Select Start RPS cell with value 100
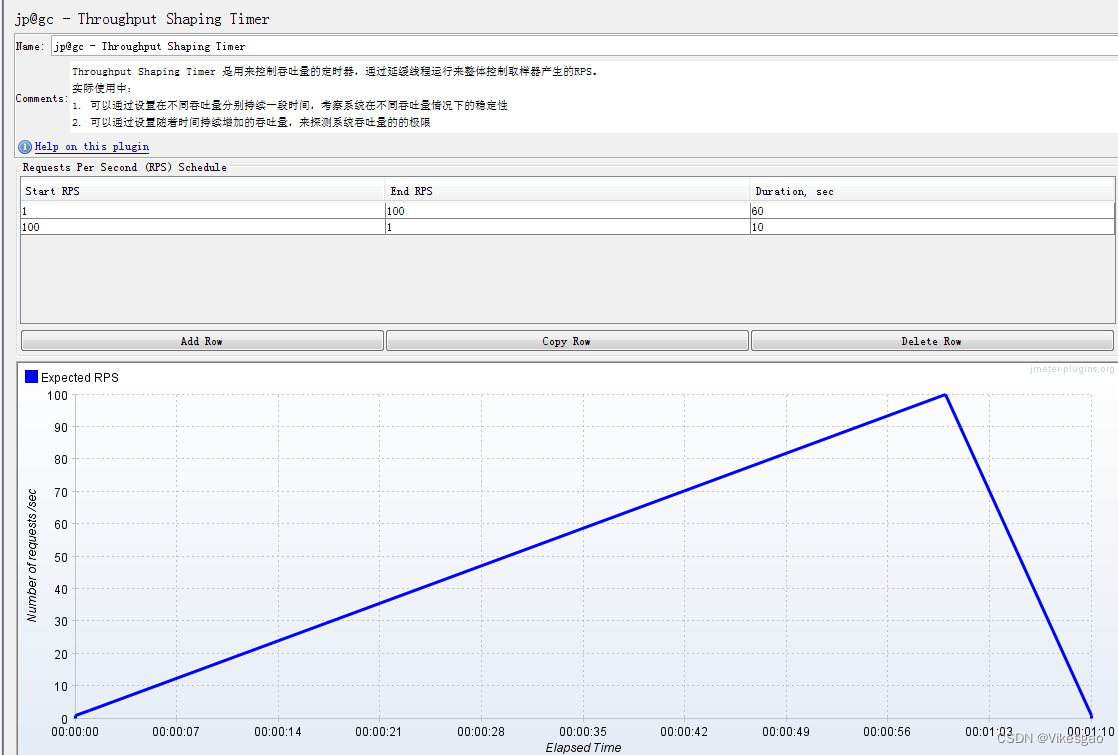Viewport: 1118px width, 755px height. [202, 227]
